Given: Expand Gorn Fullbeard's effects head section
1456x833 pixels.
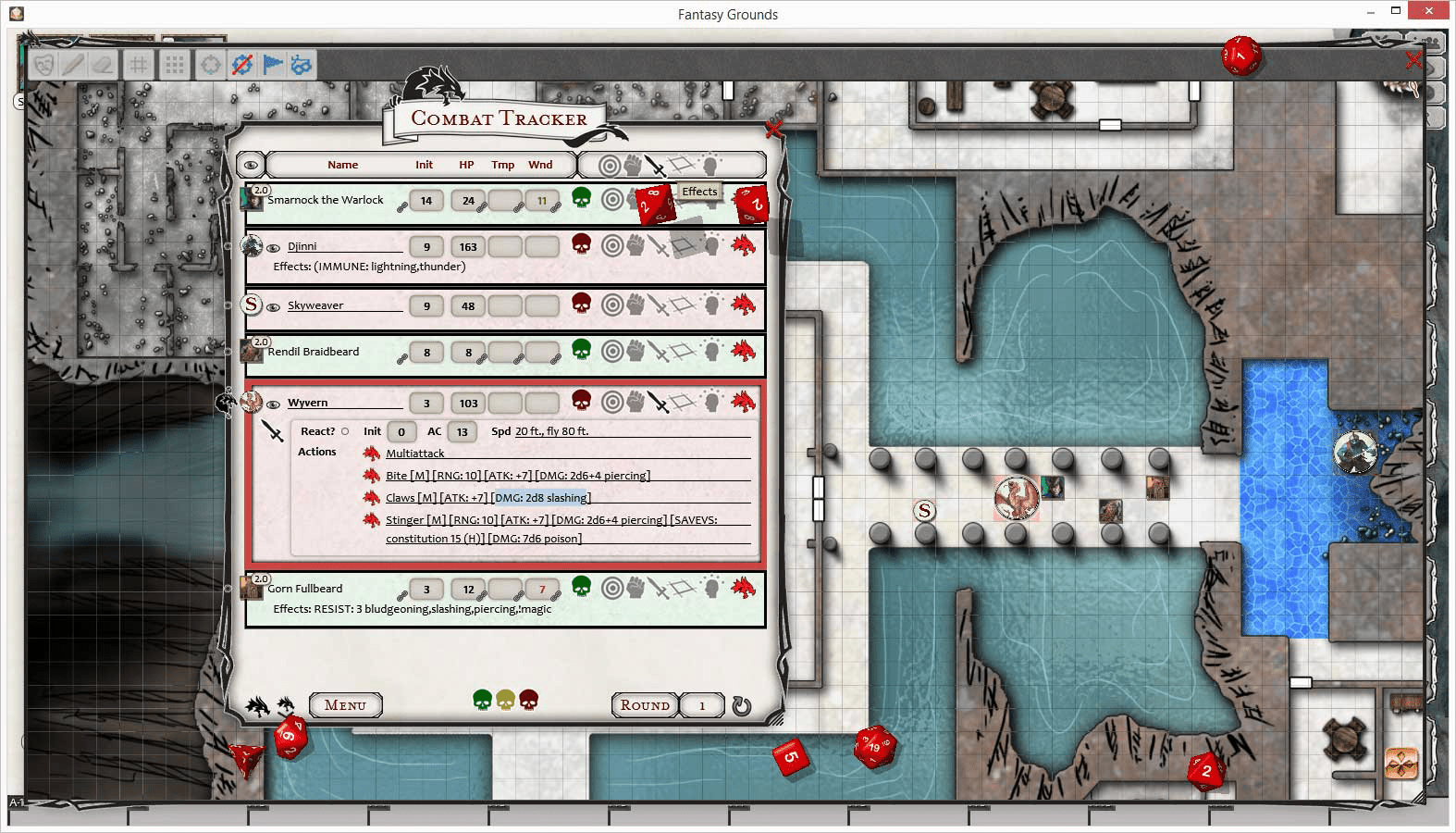Looking at the screenshot, I should [711, 588].
